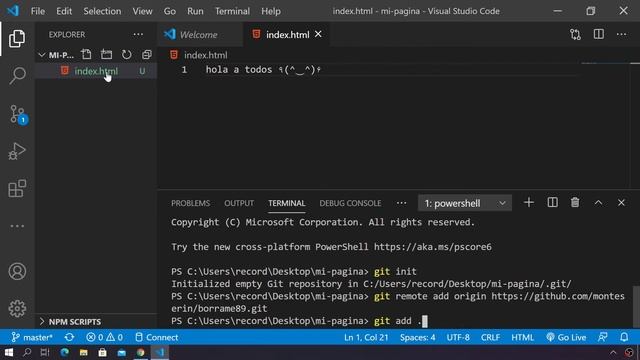Open the View menu
640x360 pixels.
[142, 11]
